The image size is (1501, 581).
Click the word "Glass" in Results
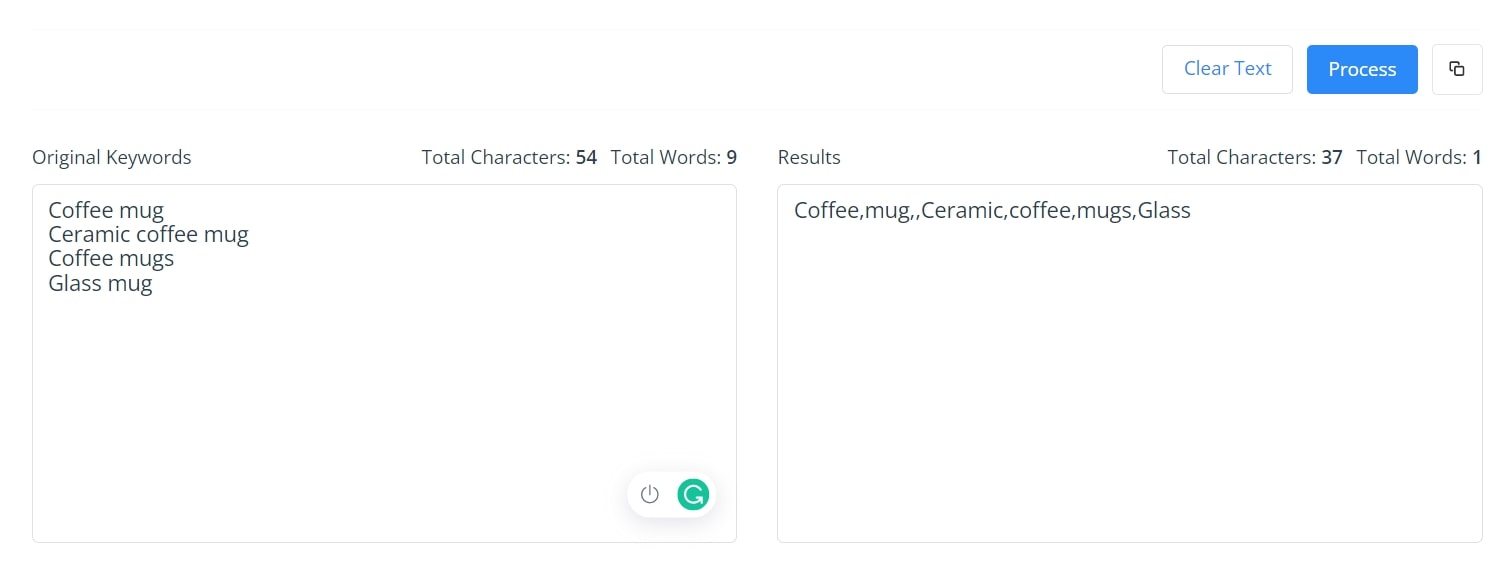click(1164, 210)
